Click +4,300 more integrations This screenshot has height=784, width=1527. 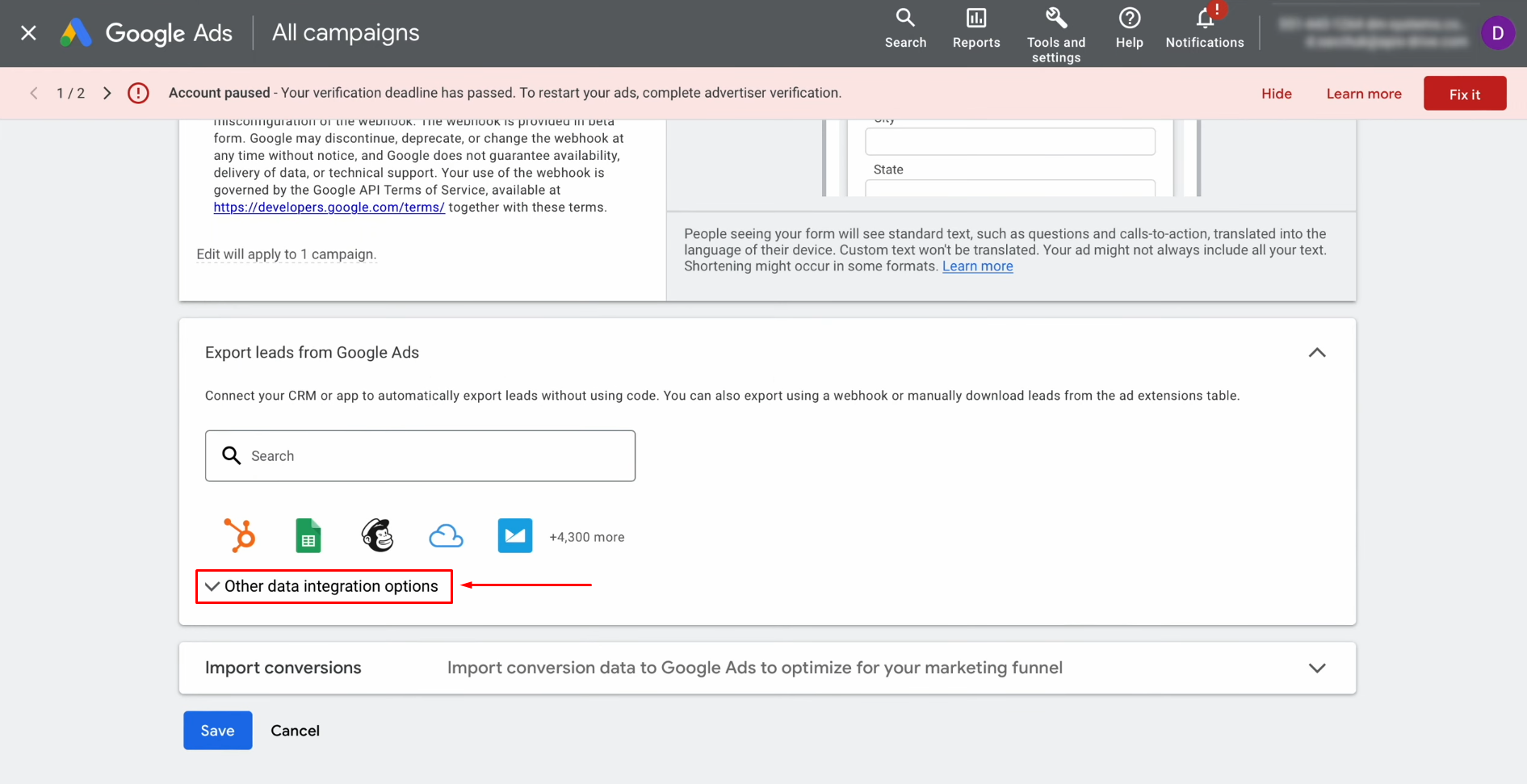(x=587, y=537)
